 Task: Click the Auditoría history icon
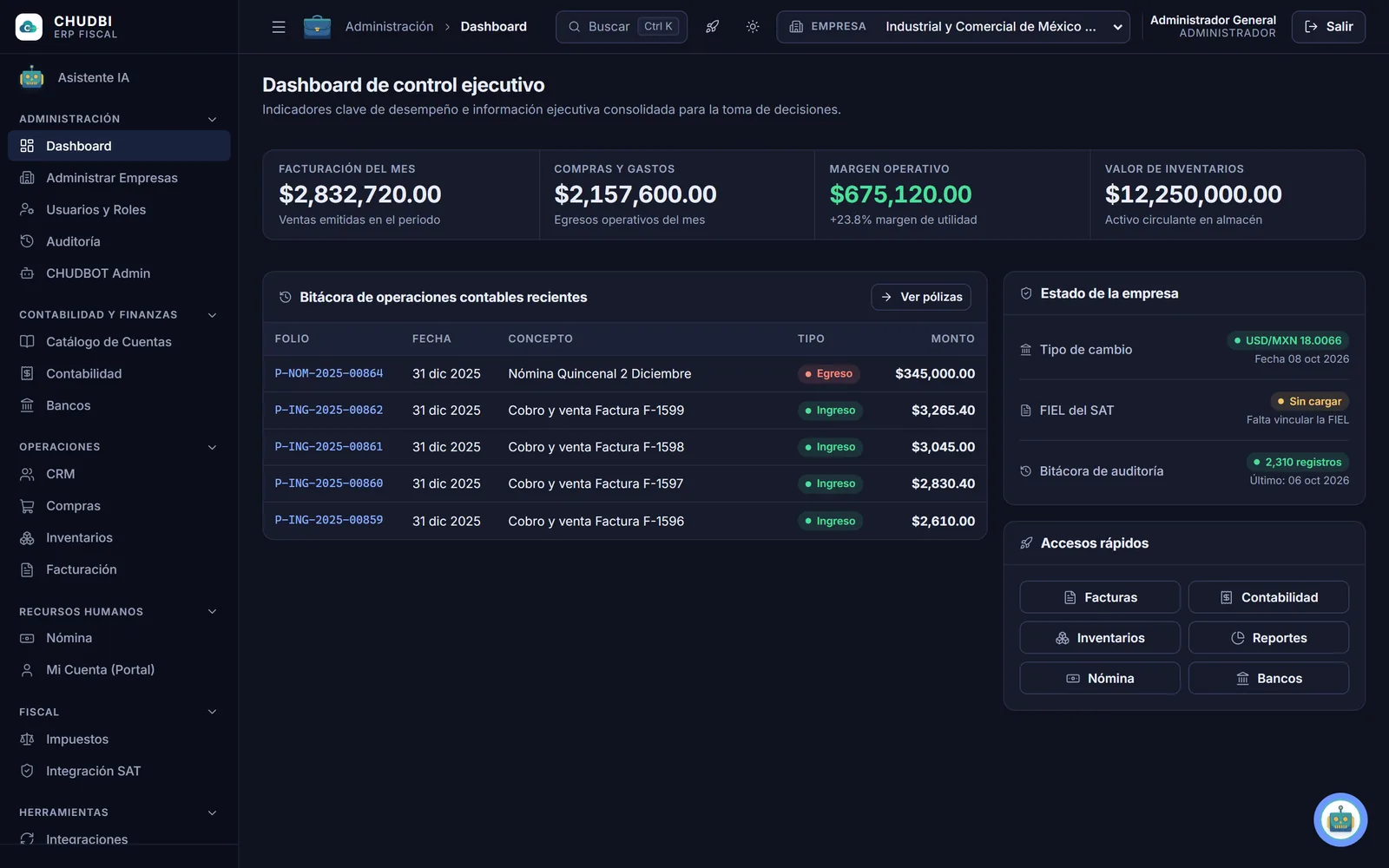[x=27, y=241]
